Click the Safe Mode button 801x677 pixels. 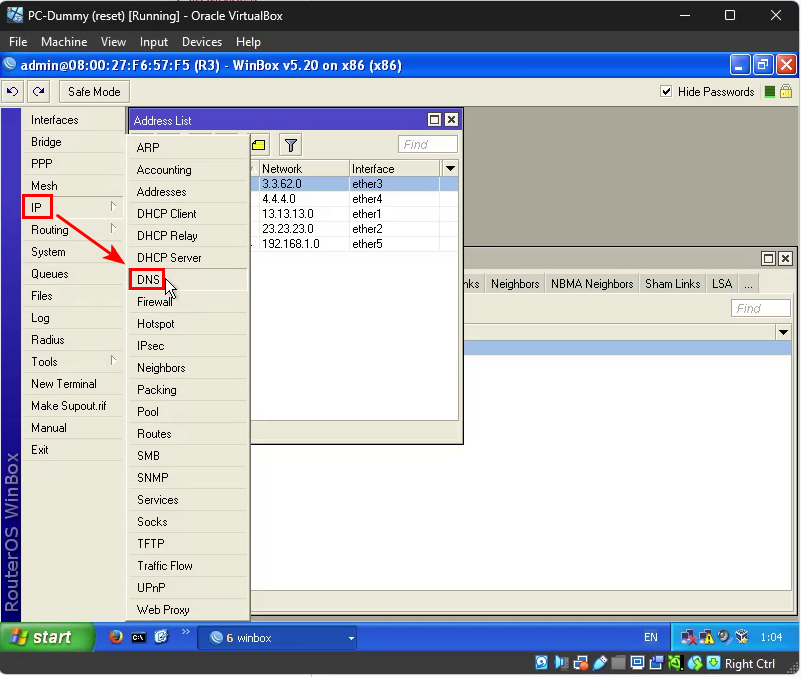pos(95,91)
